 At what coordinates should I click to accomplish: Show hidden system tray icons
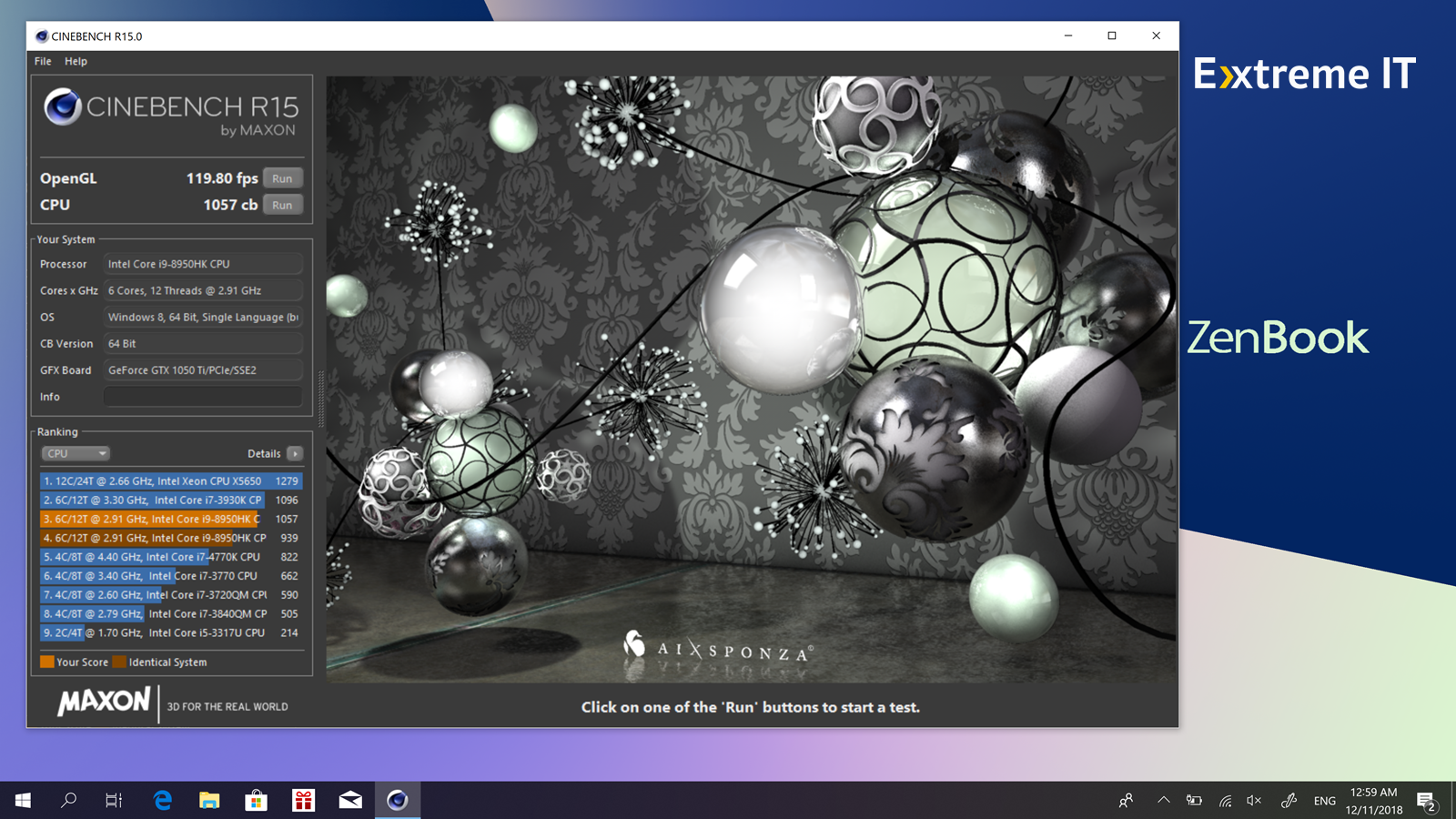point(1163,801)
